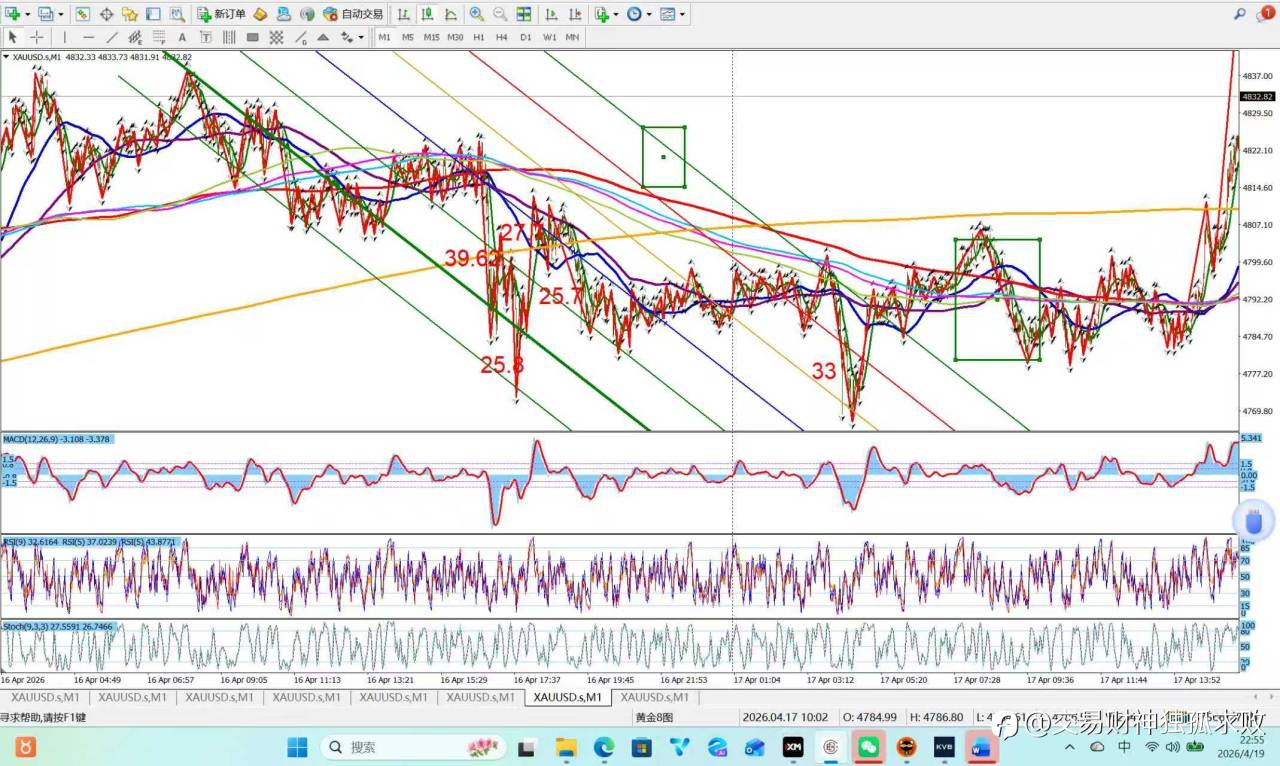Click the 新订单 new order button
Screen dimensions: 1280x766
pos(222,14)
